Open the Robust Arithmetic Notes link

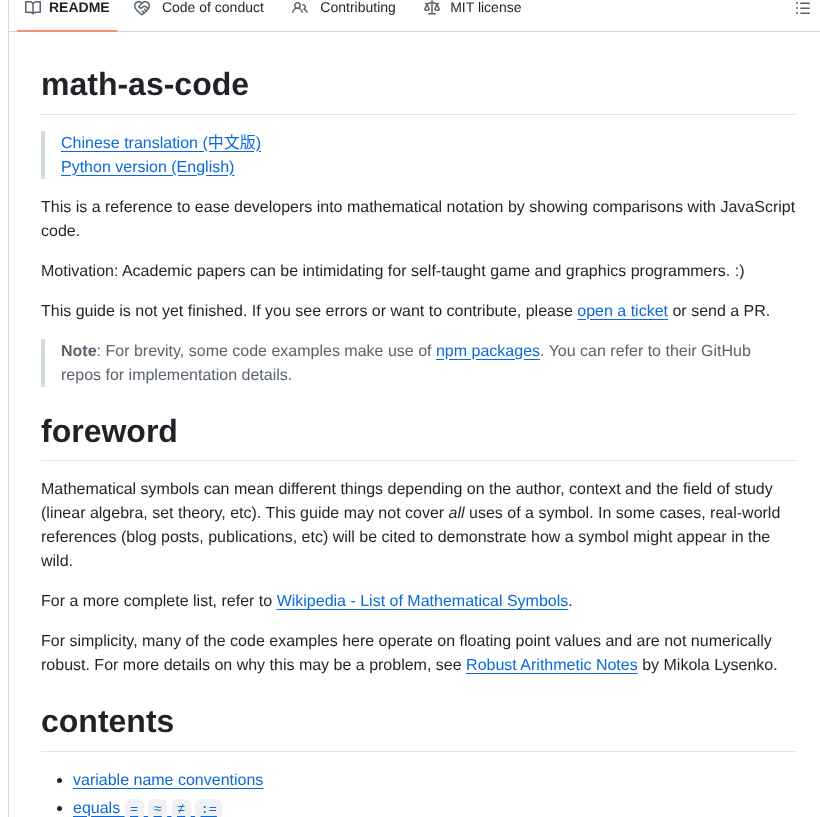pos(551,665)
